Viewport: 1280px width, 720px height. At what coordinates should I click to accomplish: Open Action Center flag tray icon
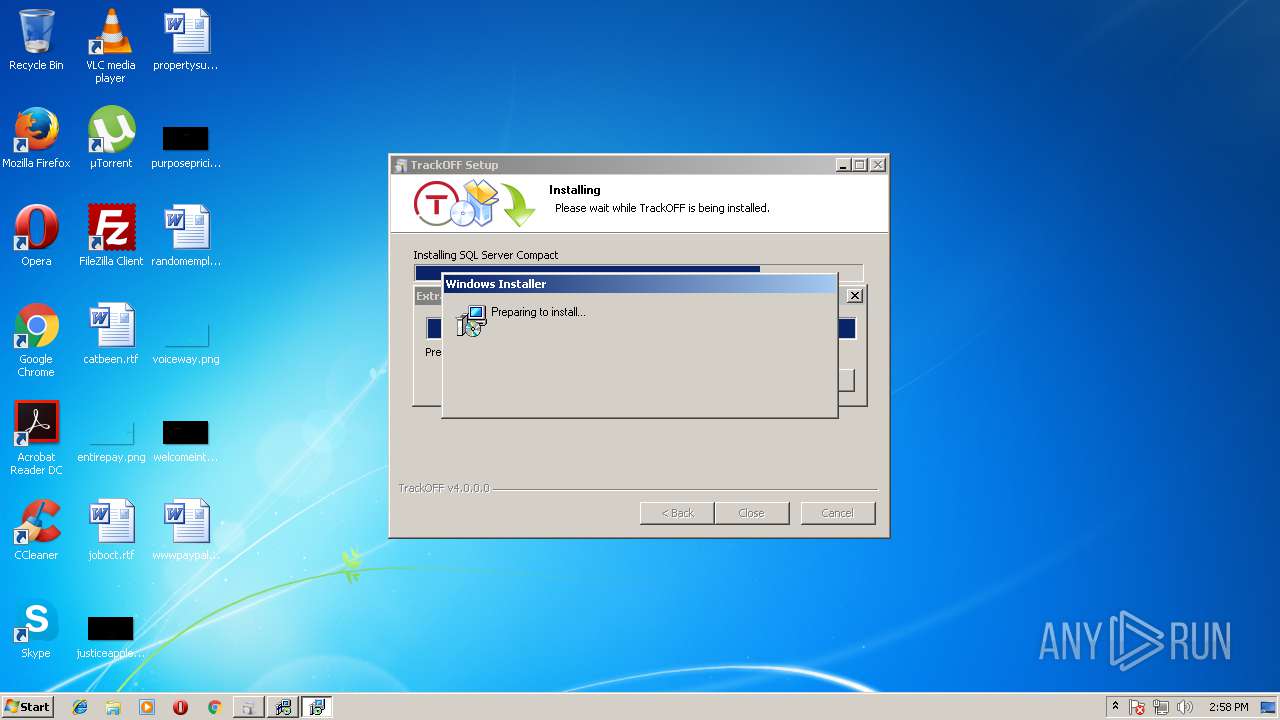point(1137,707)
